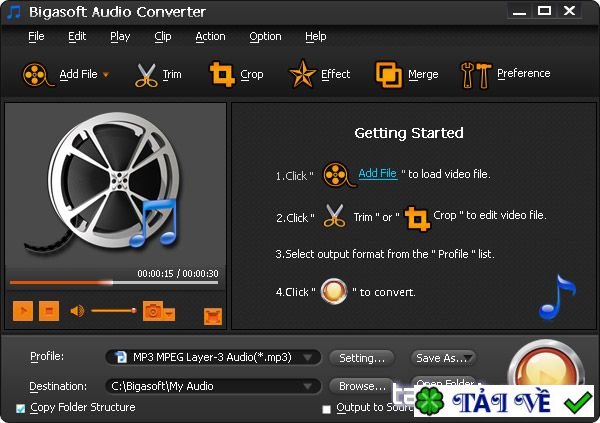The image size is (600, 423).
Task: Click the Setting... button
Action: 362,358
